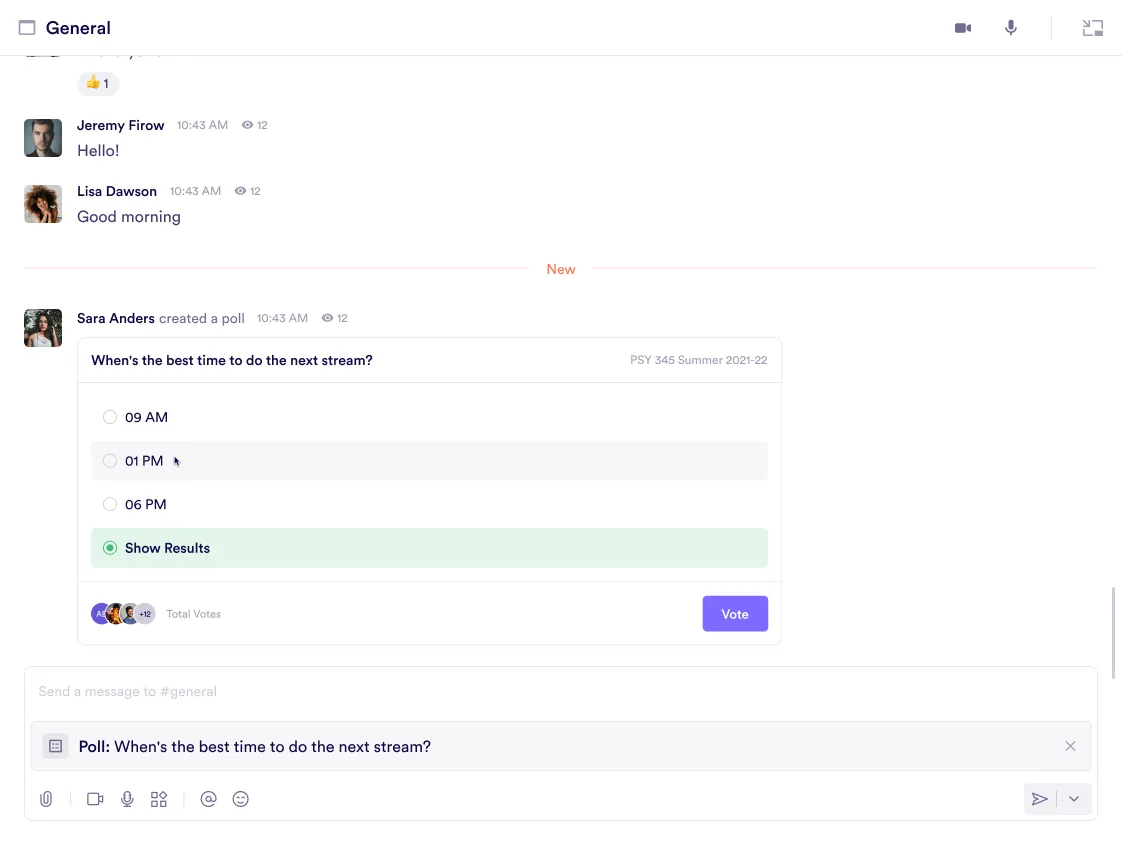Screen dimensions: 1122x843
Task: Click the paperclip attachment icon
Action: pyautogui.click(x=46, y=799)
